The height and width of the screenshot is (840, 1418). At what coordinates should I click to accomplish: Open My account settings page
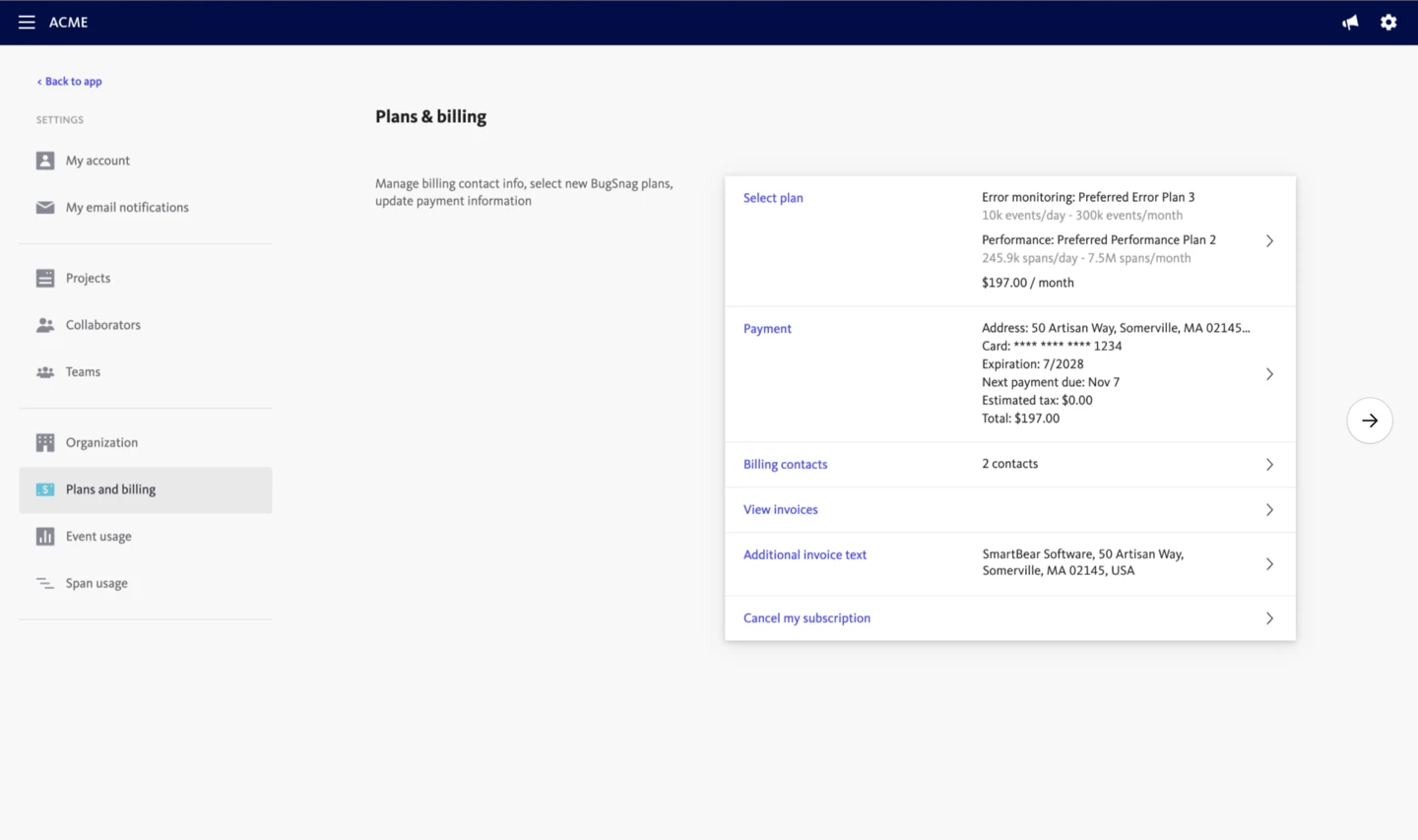[146, 161]
